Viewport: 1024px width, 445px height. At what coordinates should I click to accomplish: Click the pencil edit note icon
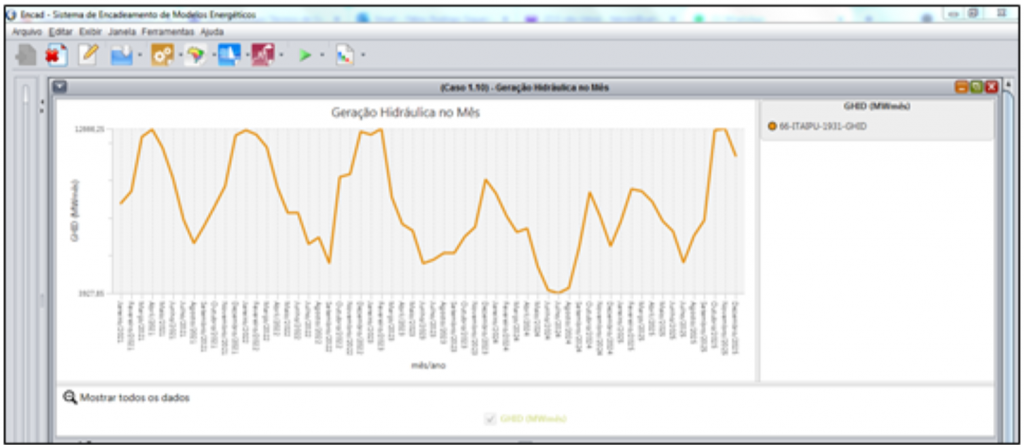click(x=88, y=55)
